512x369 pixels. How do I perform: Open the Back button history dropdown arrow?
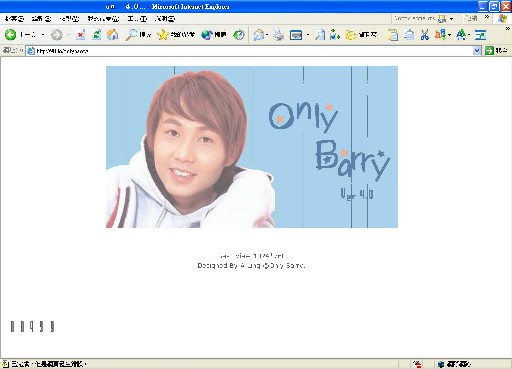pos(43,35)
